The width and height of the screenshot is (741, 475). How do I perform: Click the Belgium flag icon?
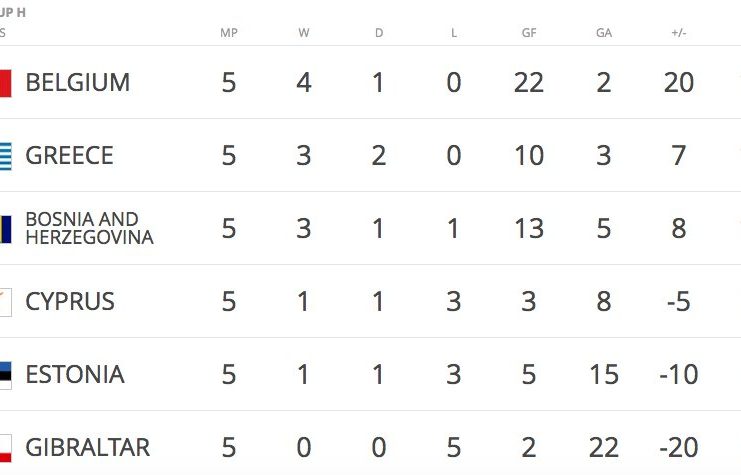tap(5, 83)
